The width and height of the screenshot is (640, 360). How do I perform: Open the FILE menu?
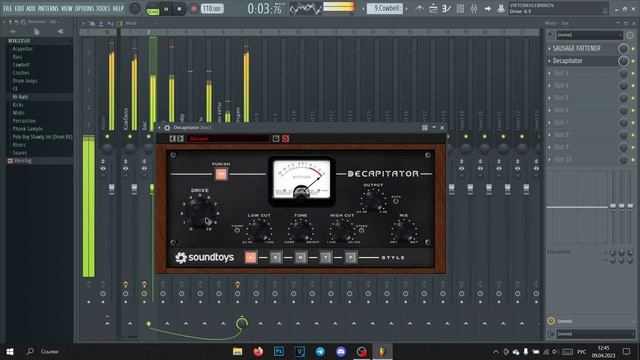7,8
